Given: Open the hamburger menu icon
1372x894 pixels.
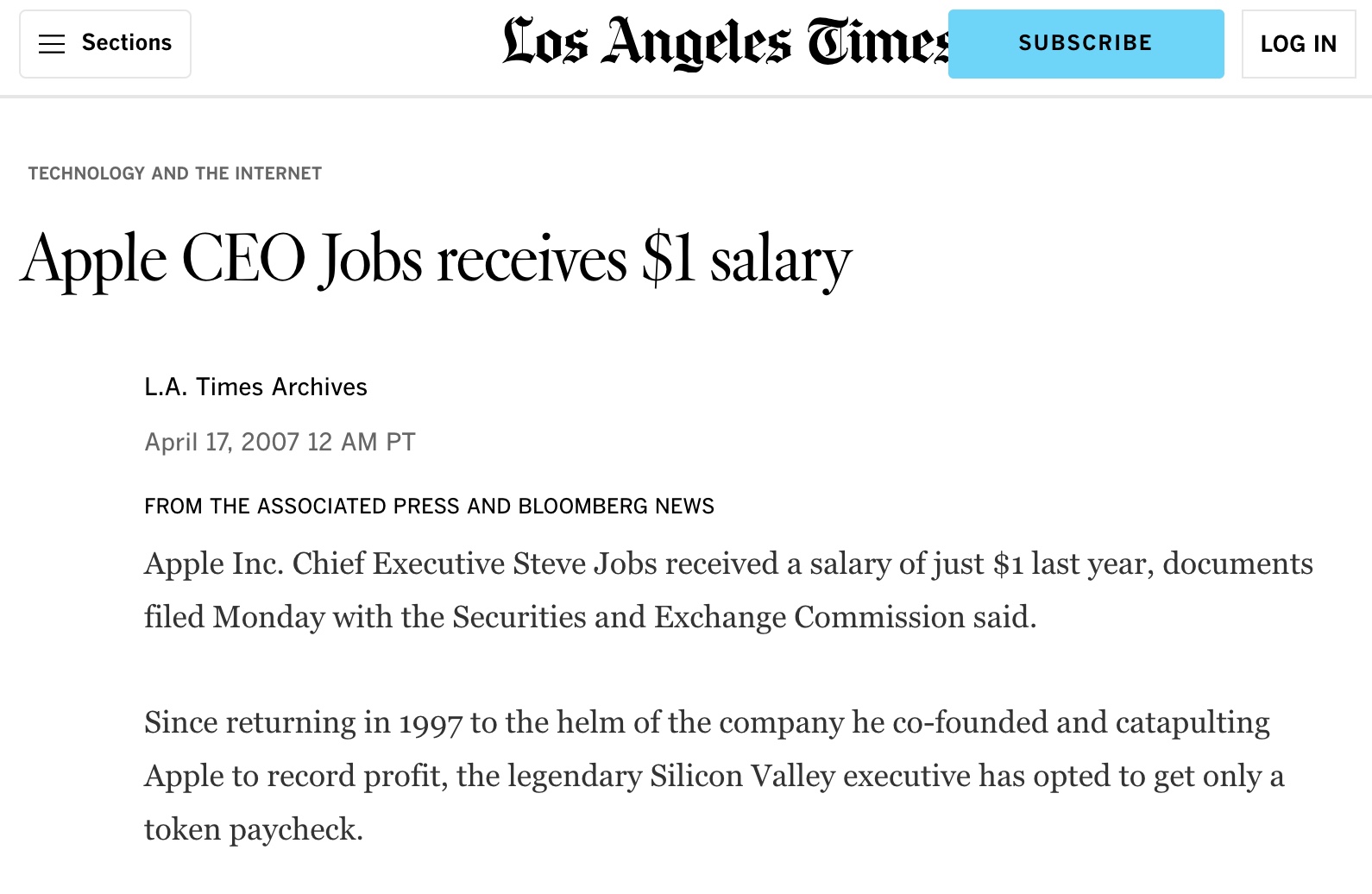Looking at the screenshot, I should (52, 44).
